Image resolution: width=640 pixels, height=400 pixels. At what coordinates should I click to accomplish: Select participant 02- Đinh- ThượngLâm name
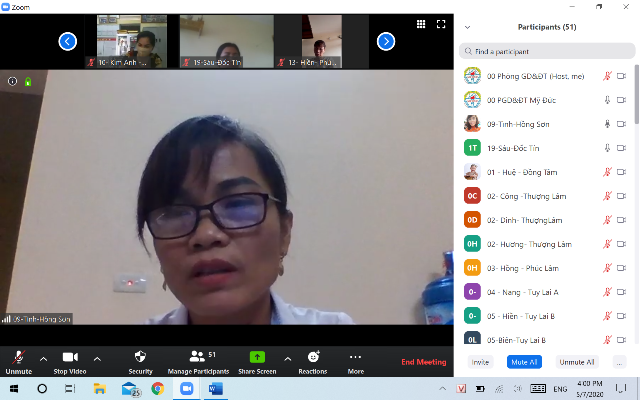(x=524, y=220)
